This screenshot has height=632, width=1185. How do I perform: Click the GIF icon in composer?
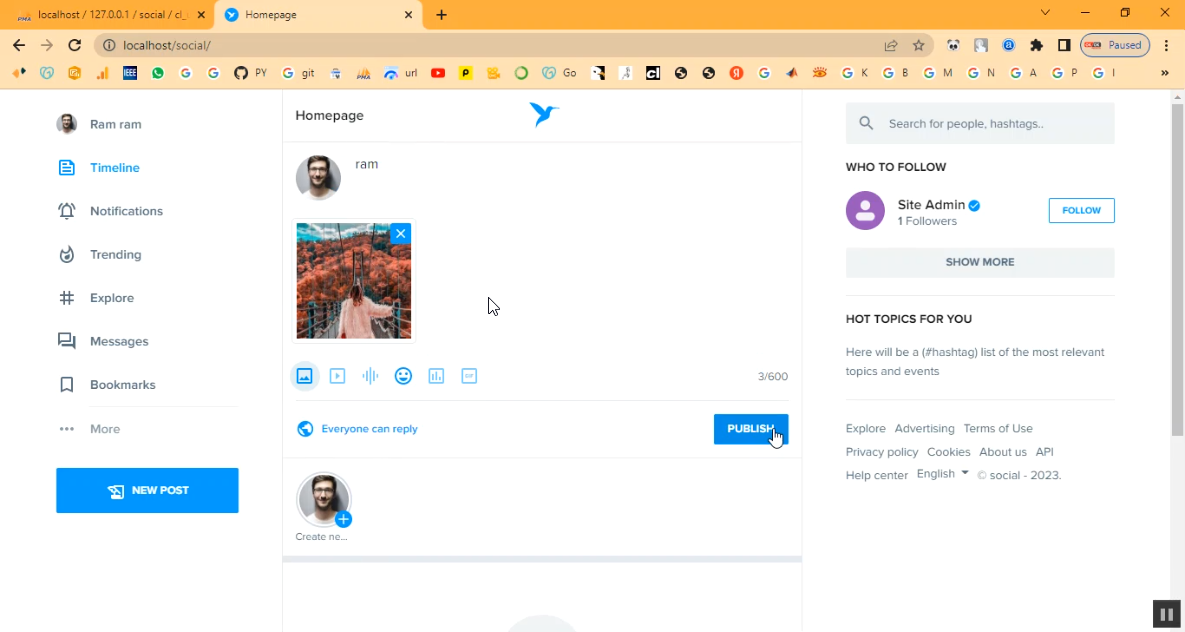tap(469, 376)
